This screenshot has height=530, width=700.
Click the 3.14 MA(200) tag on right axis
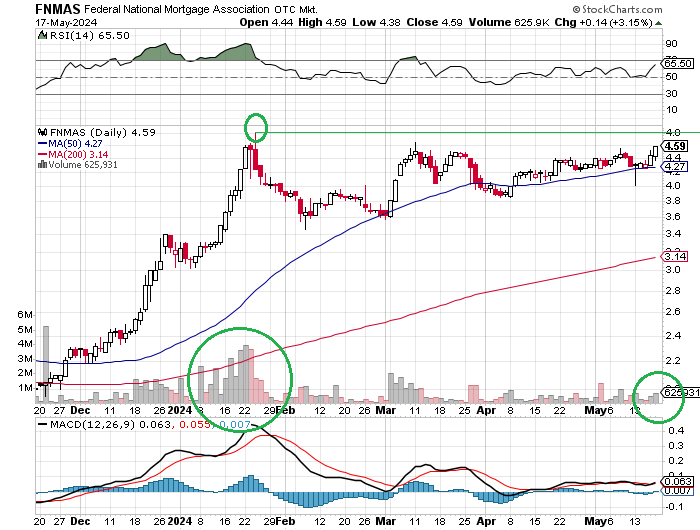[675, 256]
